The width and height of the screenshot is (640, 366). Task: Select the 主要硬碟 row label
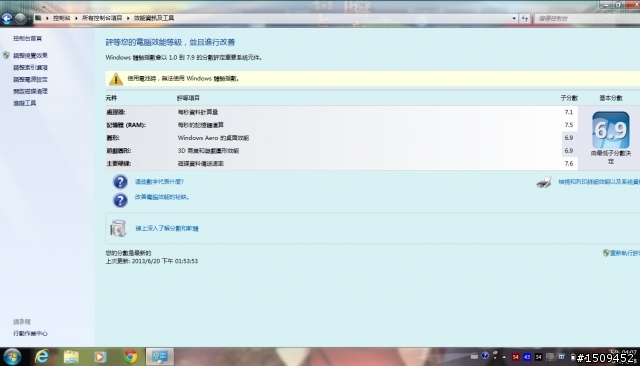pos(118,164)
